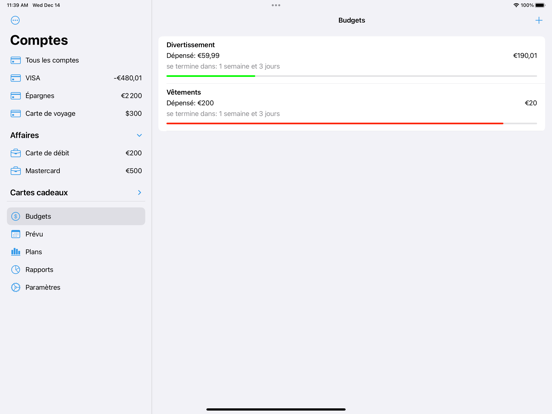Expand the Cartes cadeaux section chevron

point(139,193)
